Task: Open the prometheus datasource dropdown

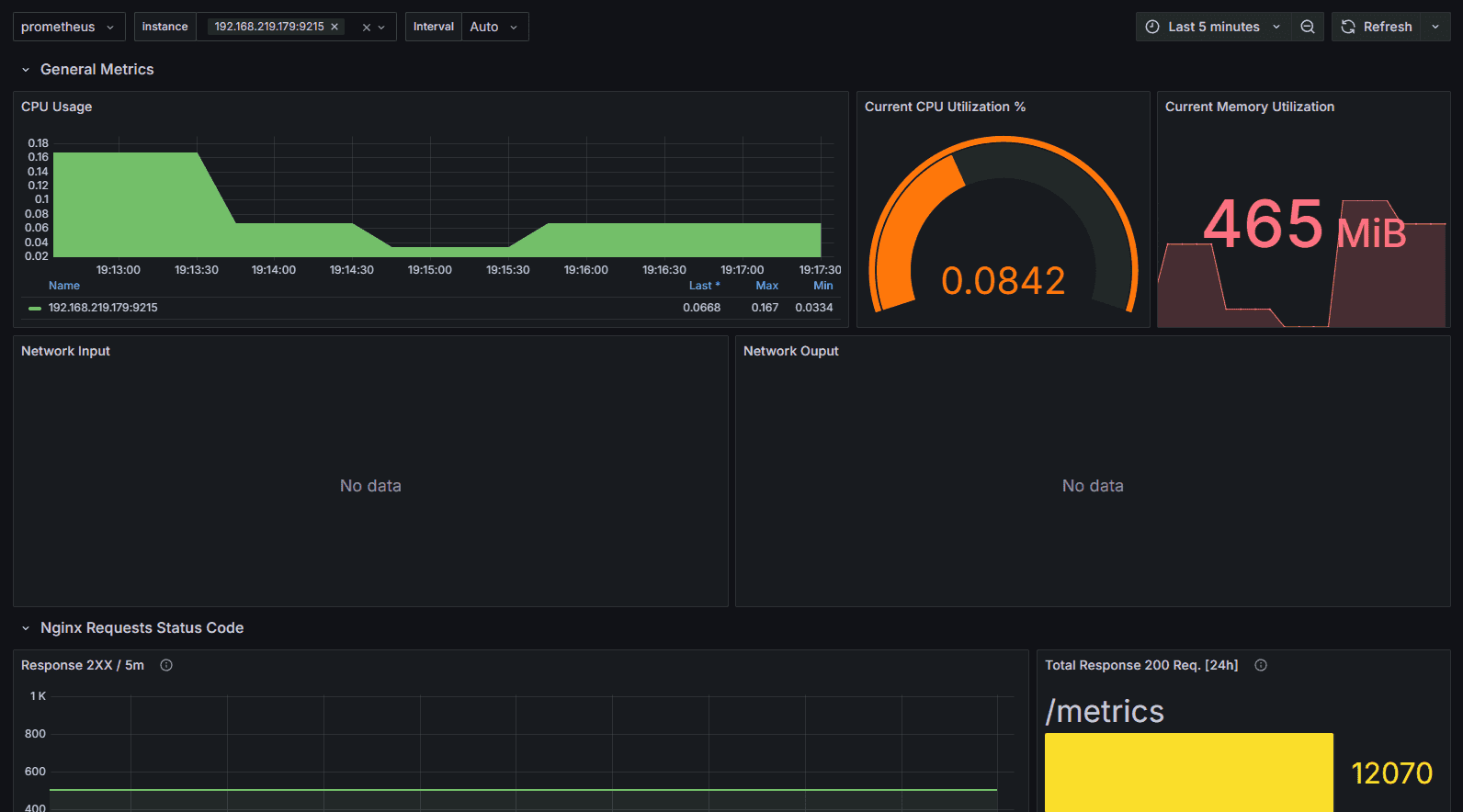Action: (x=69, y=27)
